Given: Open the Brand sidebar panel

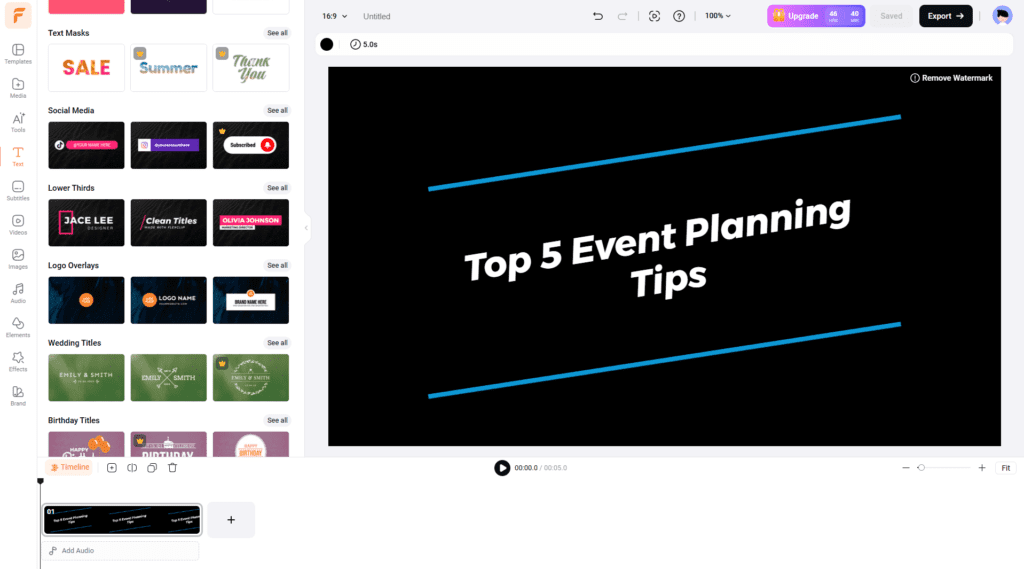Looking at the screenshot, I should (x=18, y=396).
